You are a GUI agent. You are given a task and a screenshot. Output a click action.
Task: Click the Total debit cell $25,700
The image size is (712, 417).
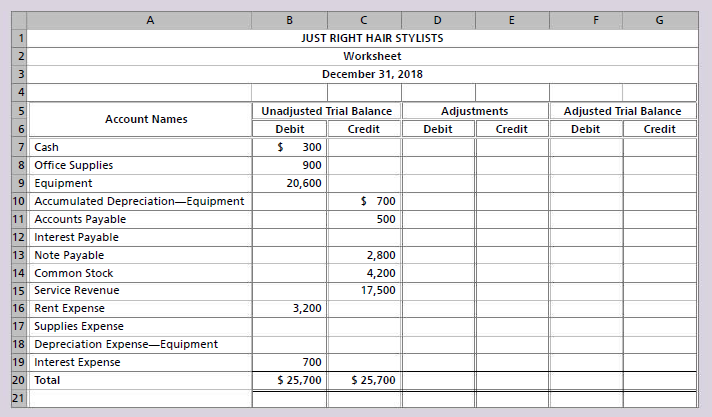pos(290,380)
